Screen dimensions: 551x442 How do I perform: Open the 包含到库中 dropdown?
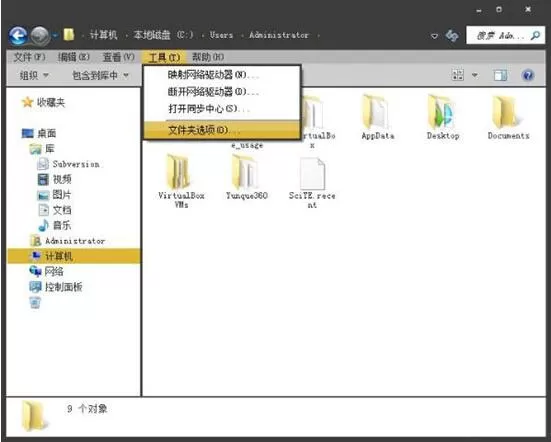[100, 75]
